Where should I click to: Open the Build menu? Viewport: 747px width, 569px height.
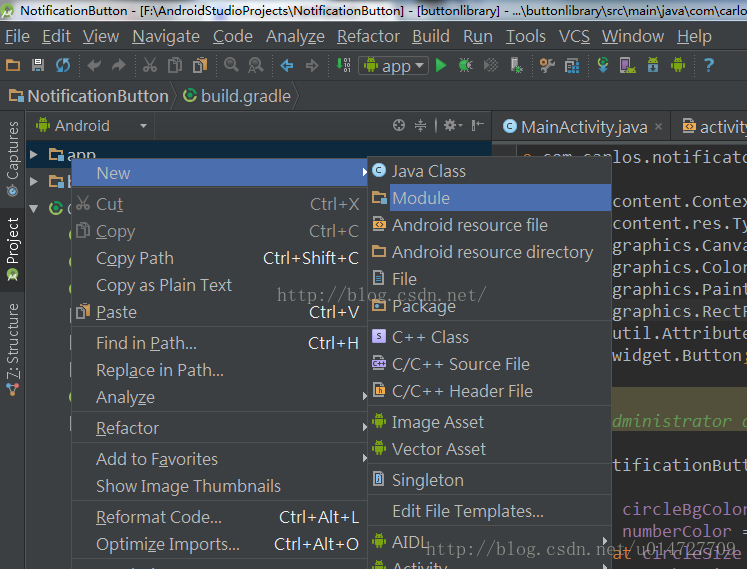[x=431, y=36]
